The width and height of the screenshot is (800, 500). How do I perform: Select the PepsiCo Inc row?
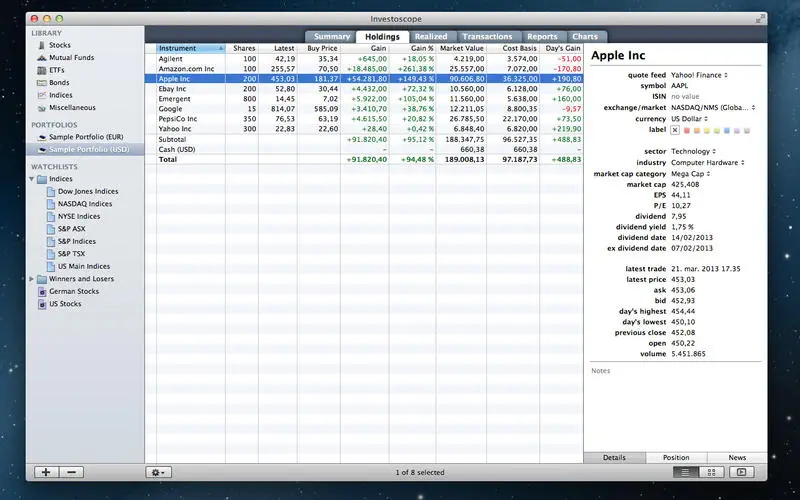tap(364, 119)
